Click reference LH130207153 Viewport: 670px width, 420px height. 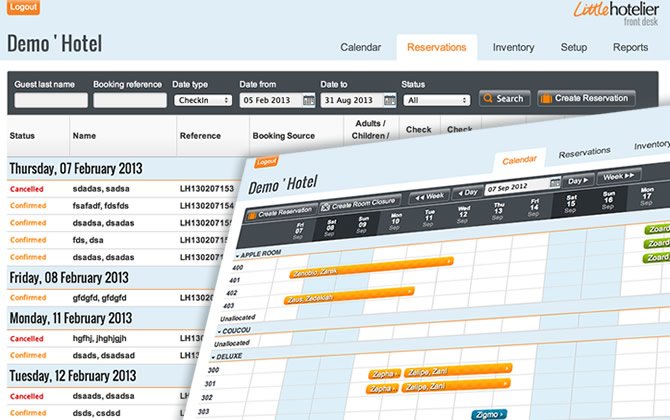207,189
